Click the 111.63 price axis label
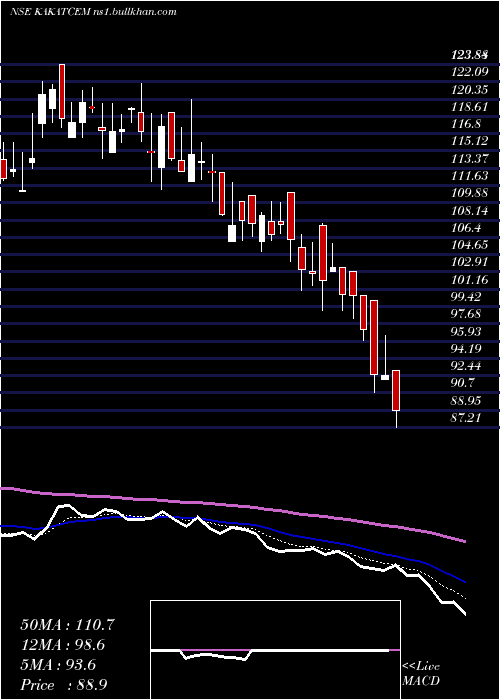This screenshot has width=500, height=700. pos(470,176)
